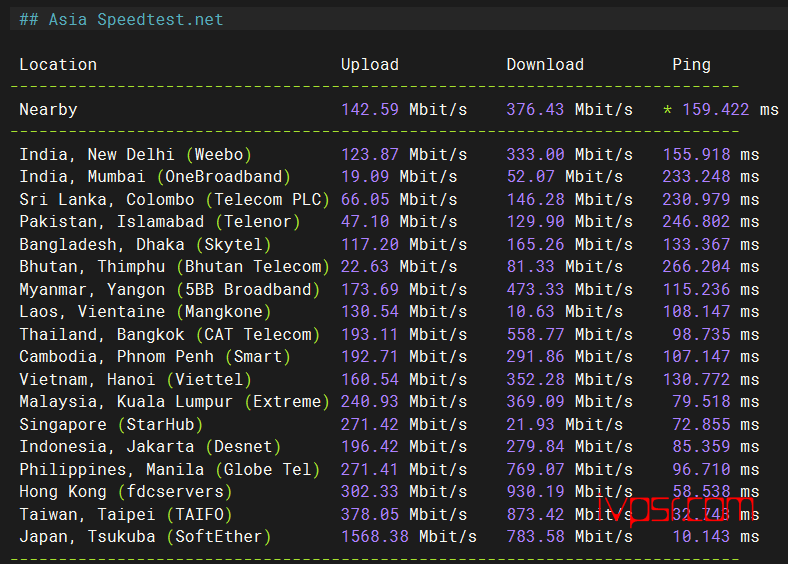
Task: Click Phnom Penh ping value 107.147
Action: 696,356
